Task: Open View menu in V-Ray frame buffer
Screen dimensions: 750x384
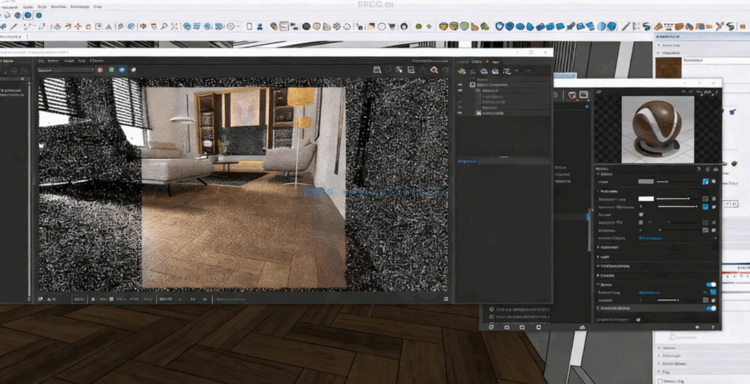Action: [82, 61]
